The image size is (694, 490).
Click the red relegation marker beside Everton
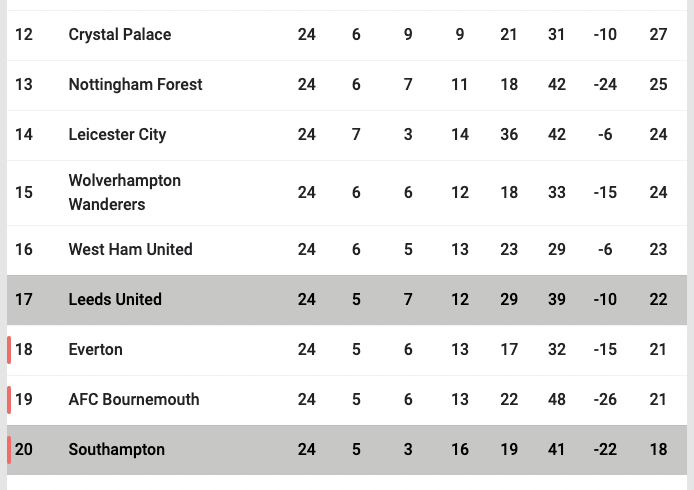point(9,350)
